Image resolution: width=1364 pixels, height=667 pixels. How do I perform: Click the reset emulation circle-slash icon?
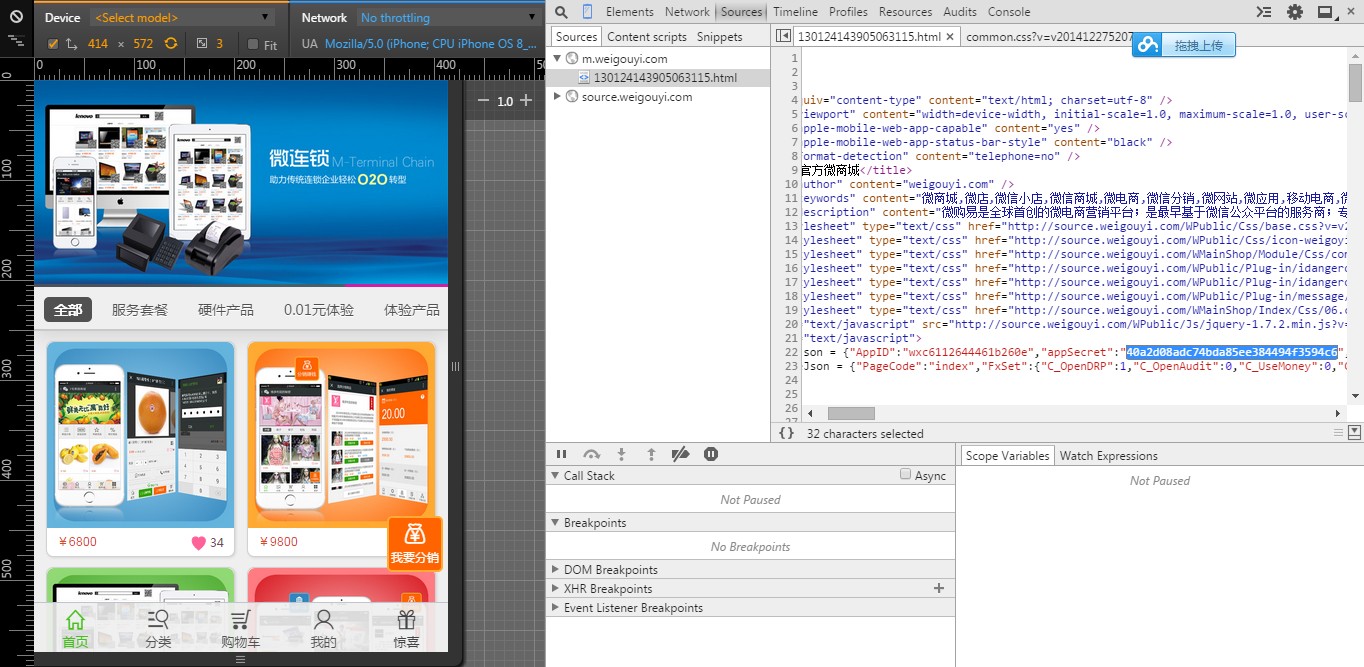tap(16, 17)
